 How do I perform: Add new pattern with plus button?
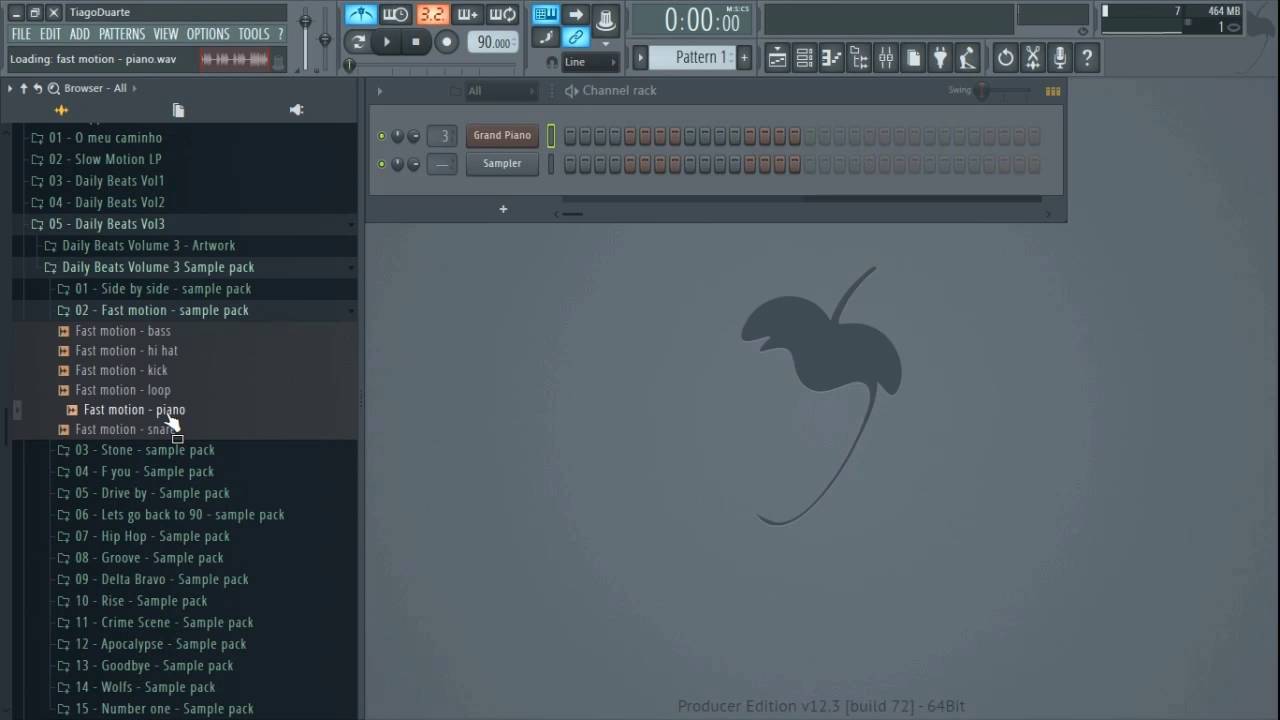[744, 58]
